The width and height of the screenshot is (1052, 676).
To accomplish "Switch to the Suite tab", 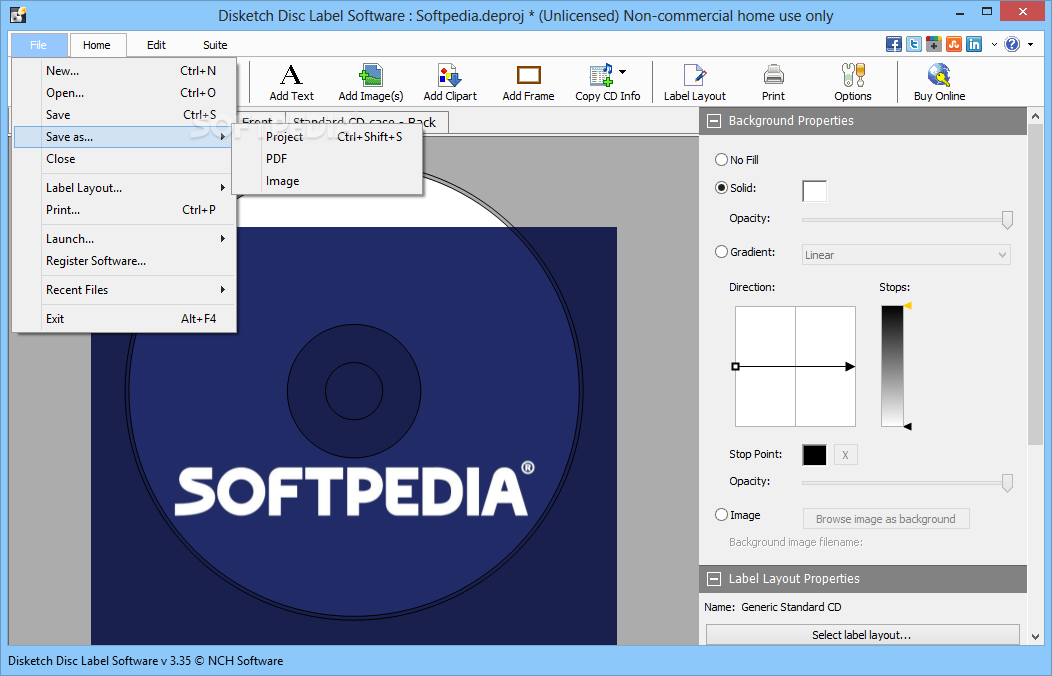I will (215, 45).
